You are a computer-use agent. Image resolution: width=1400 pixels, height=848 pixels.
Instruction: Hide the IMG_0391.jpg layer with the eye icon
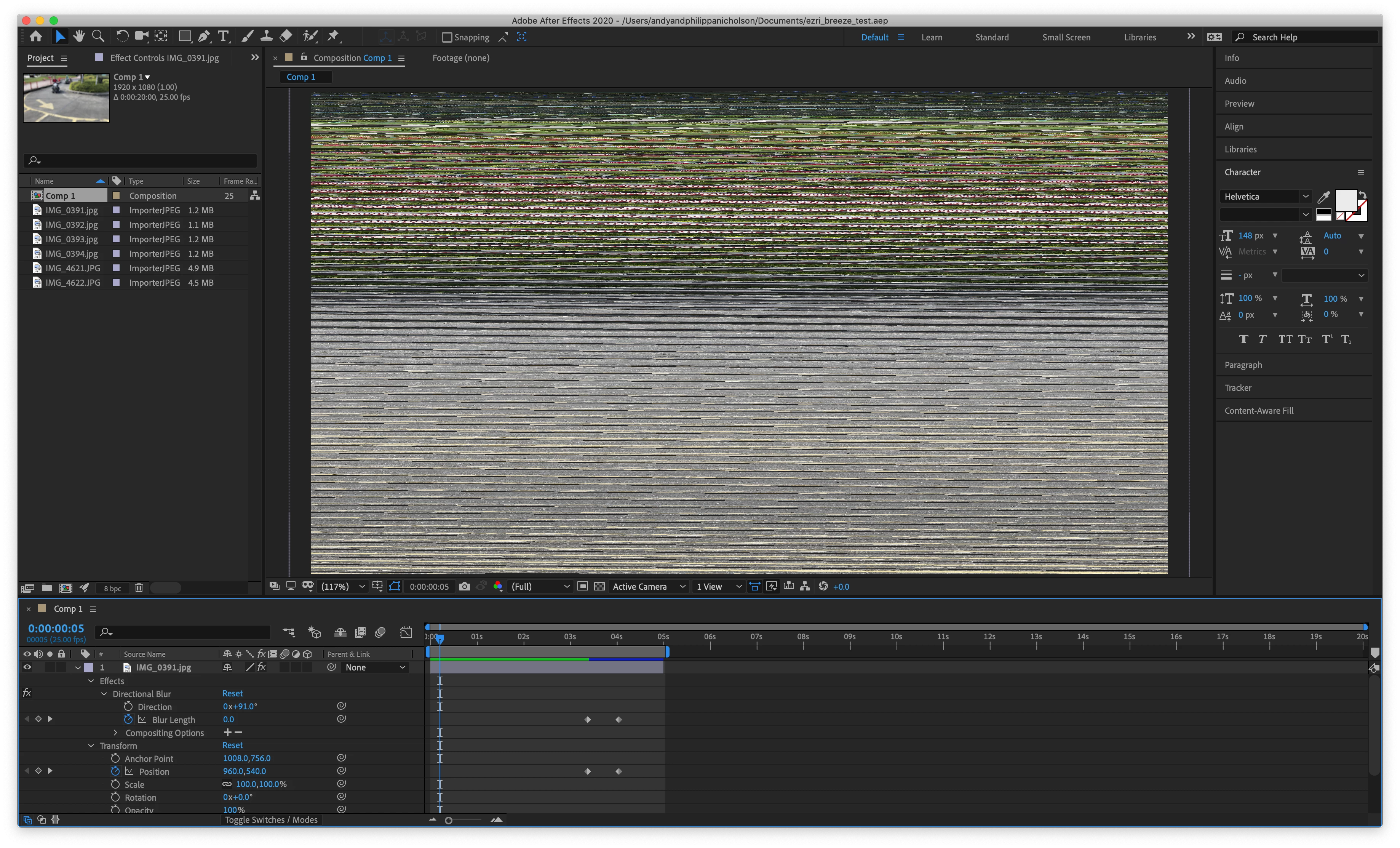(x=27, y=667)
